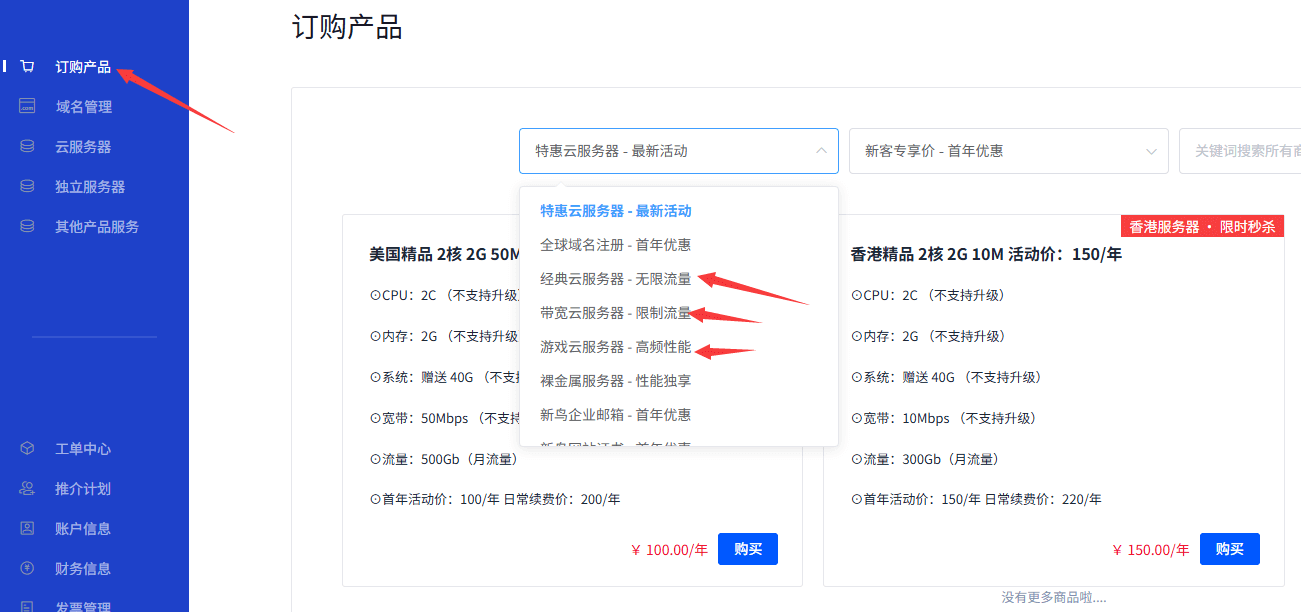The height and width of the screenshot is (612, 1301).
Task: Click 首年活动价: 150/年 日常续费价: 220/年
Action: [x=976, y=499]
